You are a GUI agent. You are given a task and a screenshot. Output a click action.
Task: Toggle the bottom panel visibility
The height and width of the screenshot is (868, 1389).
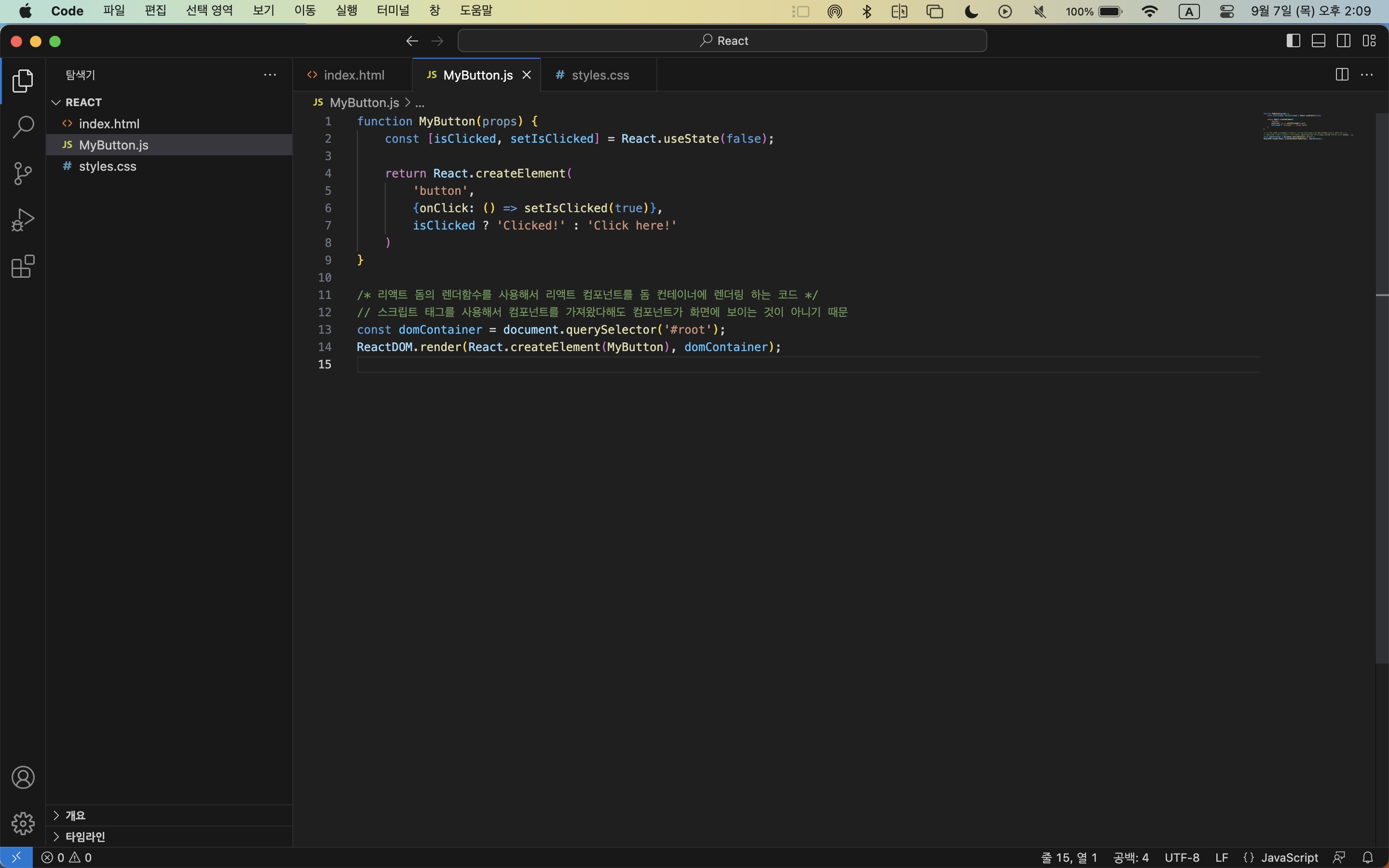click(1319, 41)
